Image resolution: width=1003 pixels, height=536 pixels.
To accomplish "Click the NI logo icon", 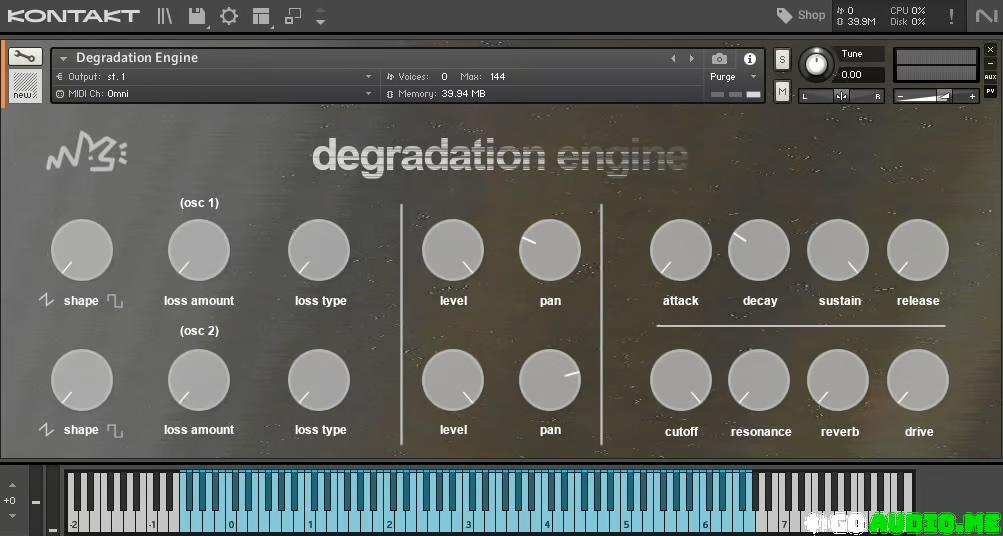I will tap(986, 16).
